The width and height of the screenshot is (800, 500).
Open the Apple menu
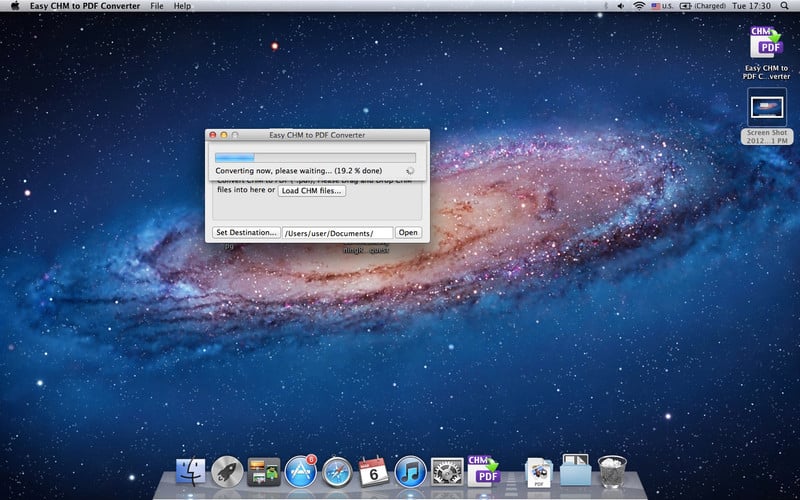click(15, 6)
